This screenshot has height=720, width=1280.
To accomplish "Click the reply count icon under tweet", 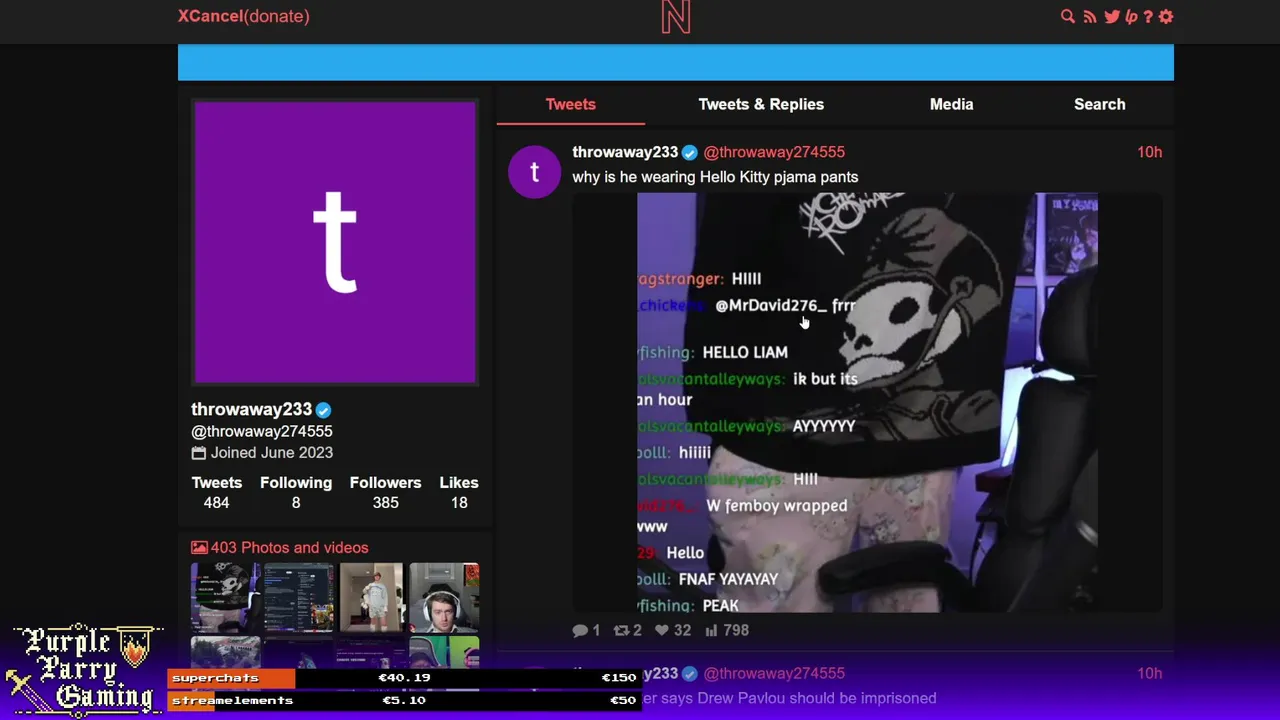I will coord(580,630).
